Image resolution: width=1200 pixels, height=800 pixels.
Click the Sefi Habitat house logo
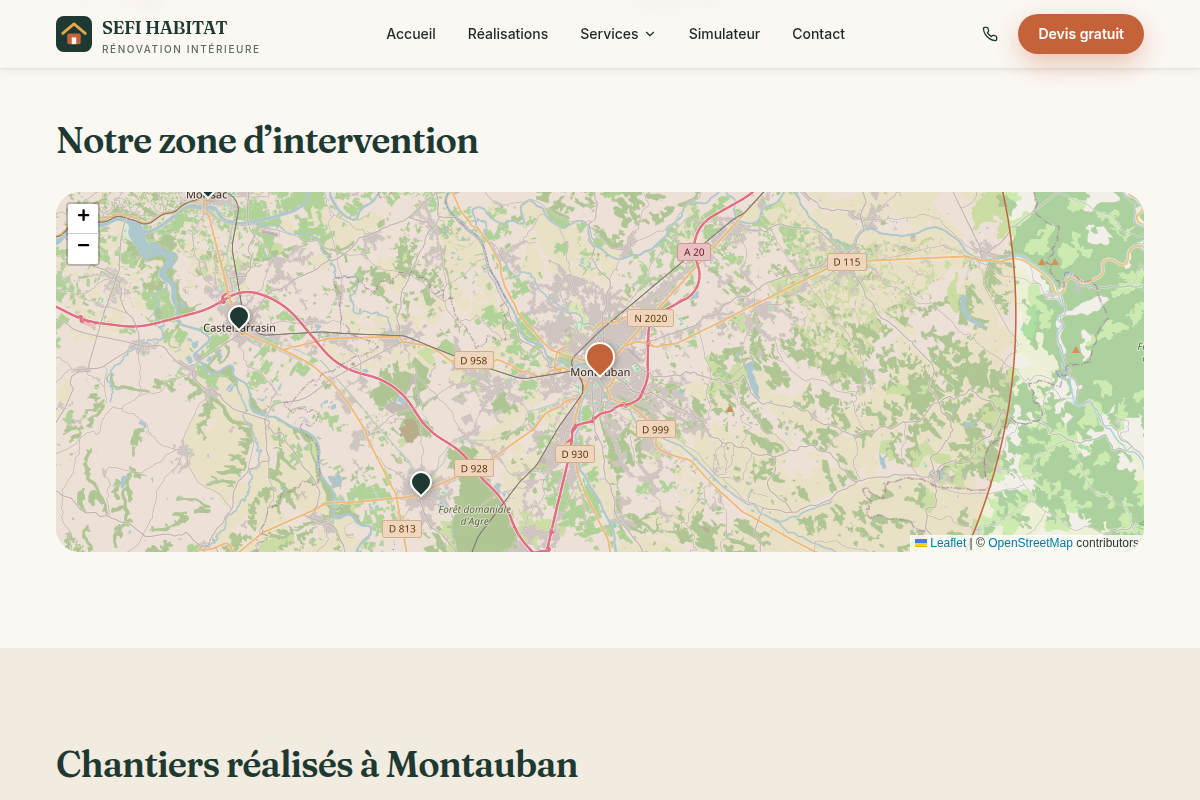point(74,34)
